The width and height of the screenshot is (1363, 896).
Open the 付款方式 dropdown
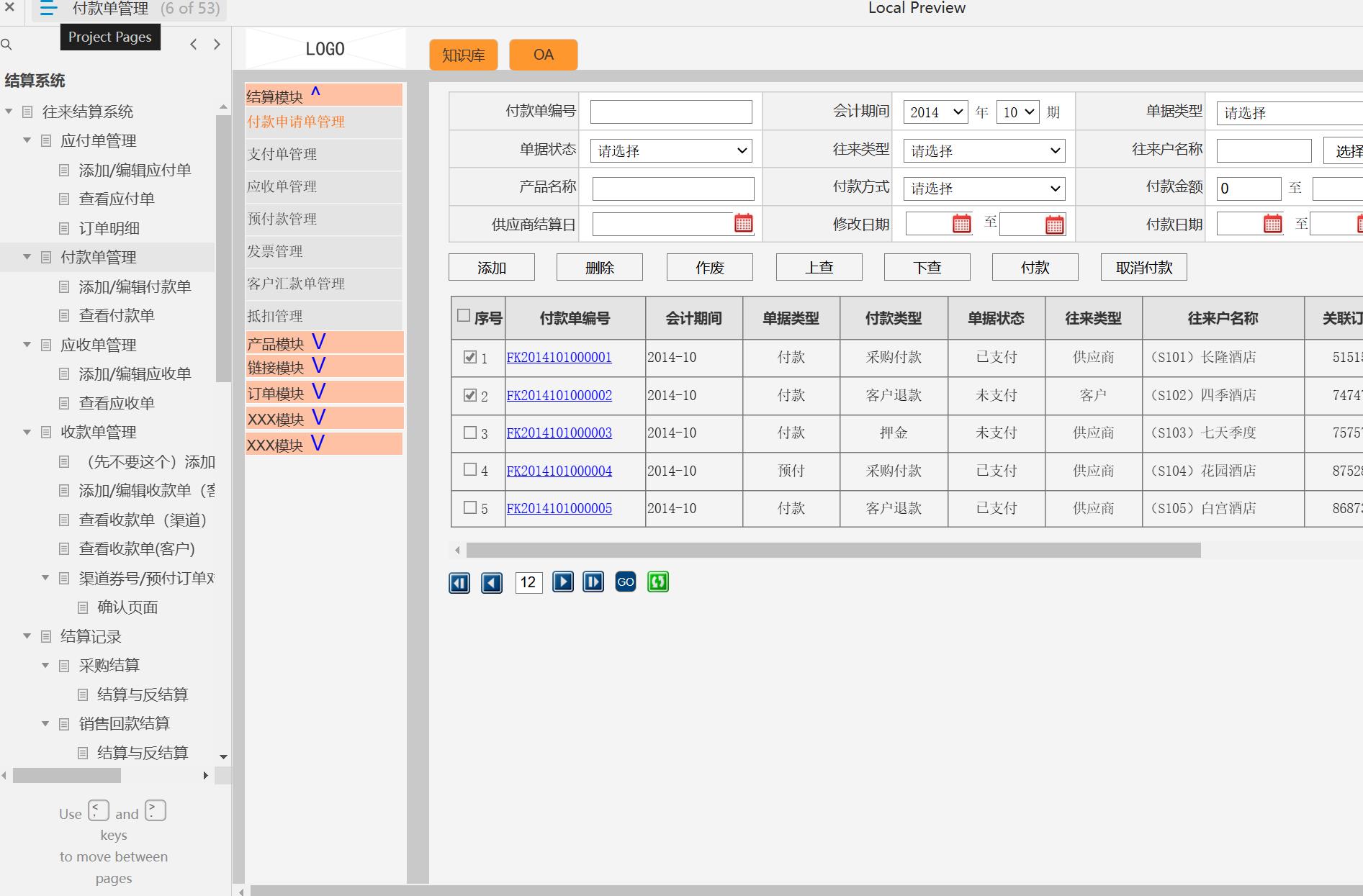pos(984,189)
